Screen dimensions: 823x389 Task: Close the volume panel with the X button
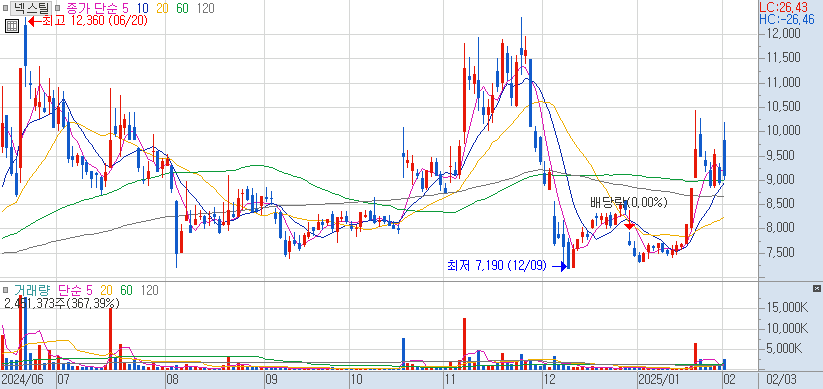click(816, 289)
